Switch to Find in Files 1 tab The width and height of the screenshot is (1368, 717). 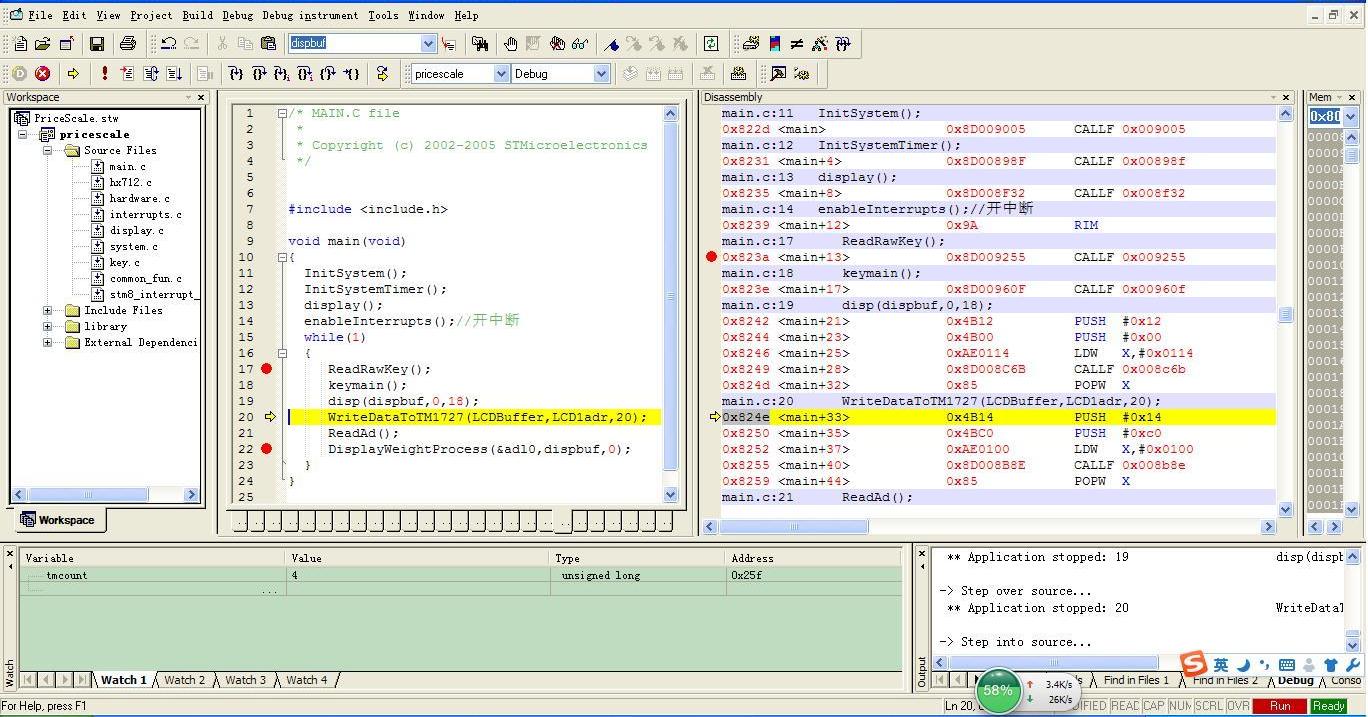tap(1136, 680)
